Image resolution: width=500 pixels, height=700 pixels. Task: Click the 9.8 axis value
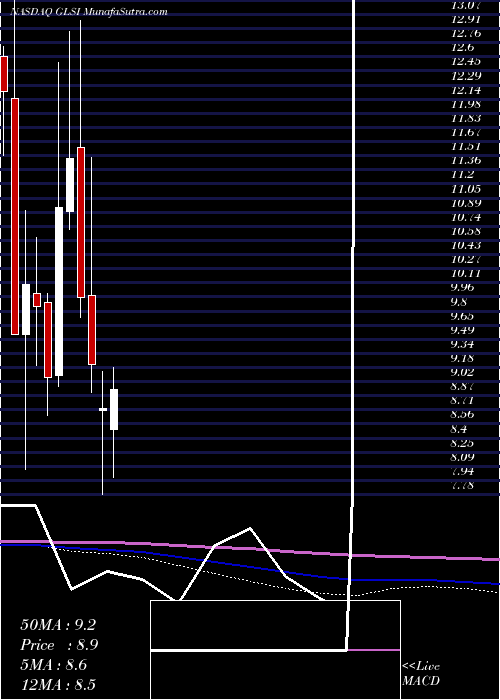click(459, 302)
